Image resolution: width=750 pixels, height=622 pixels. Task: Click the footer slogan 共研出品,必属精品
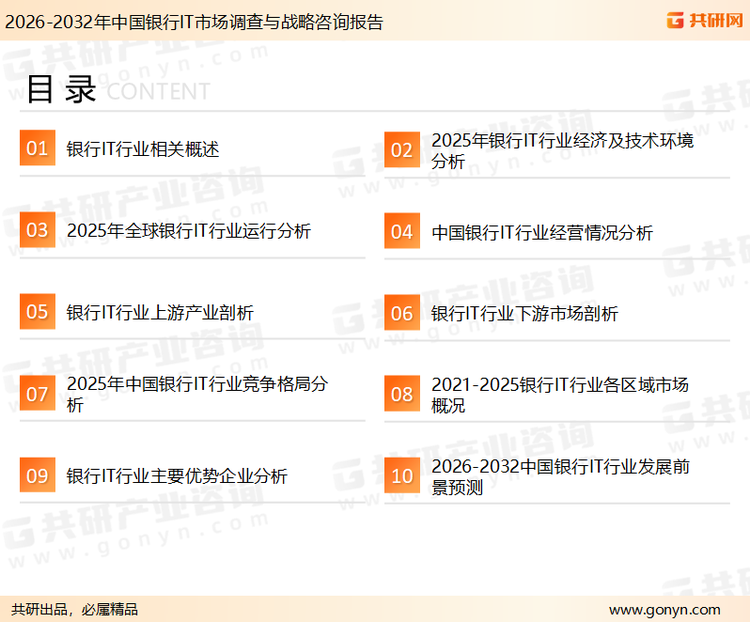75,609
